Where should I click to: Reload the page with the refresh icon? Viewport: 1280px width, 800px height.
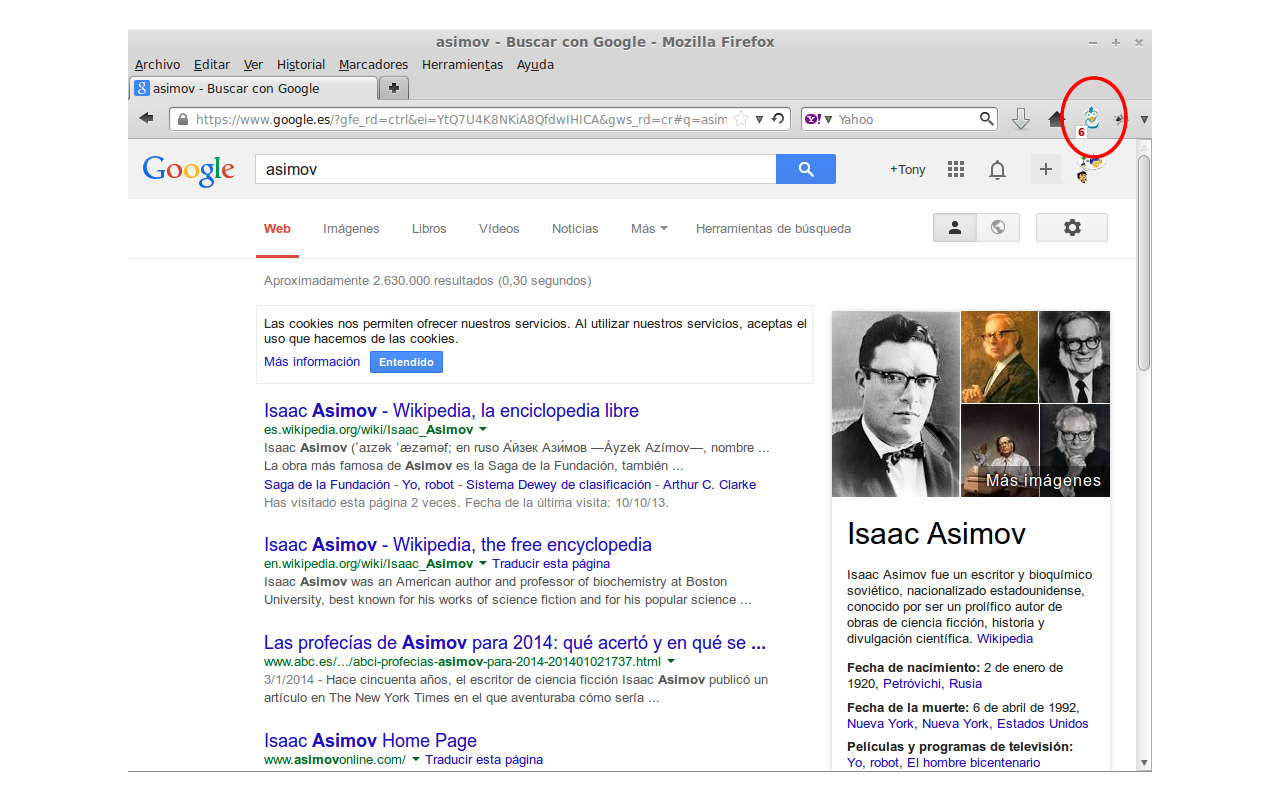pos(777,119)
